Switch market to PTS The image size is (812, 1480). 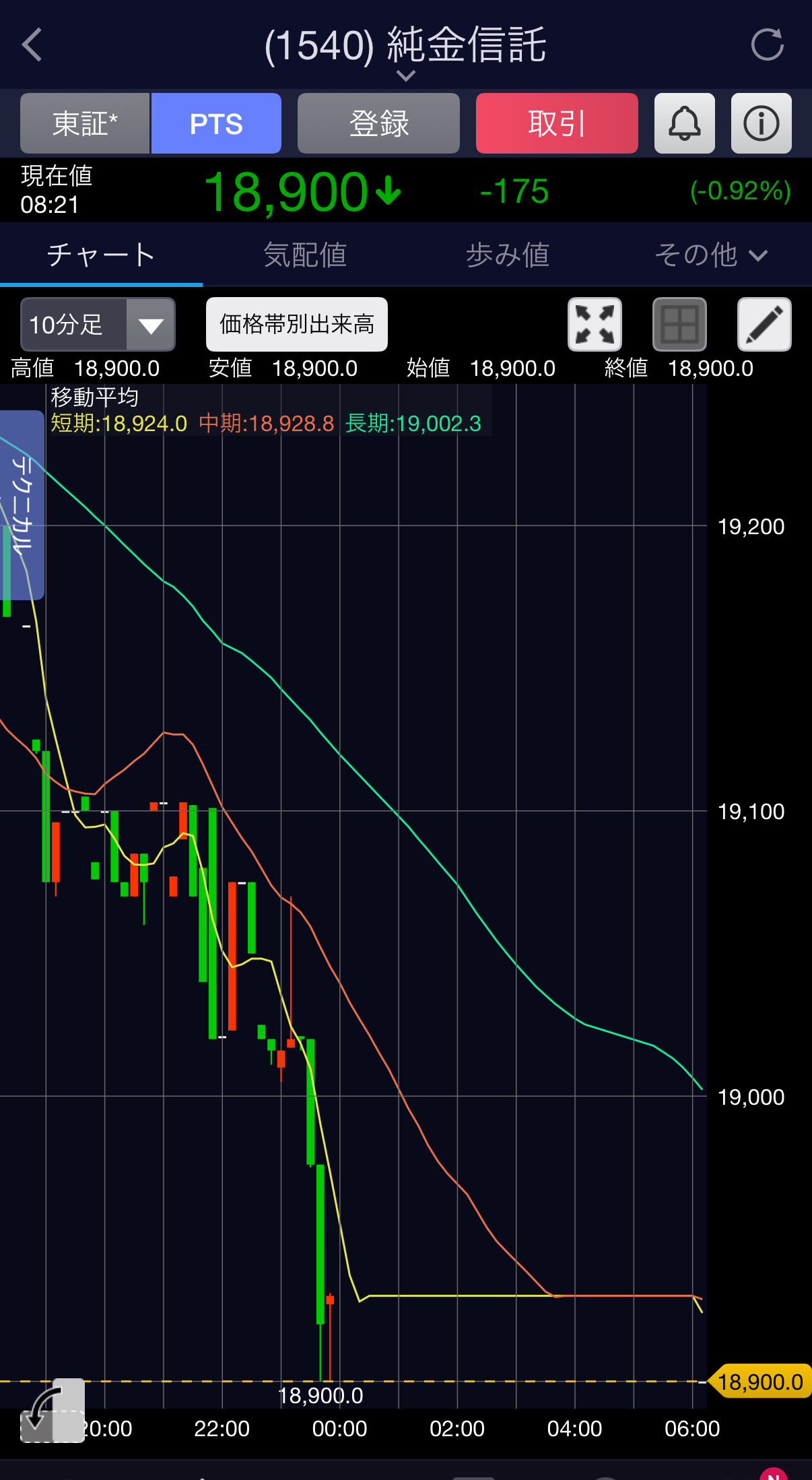pos(216,123)
